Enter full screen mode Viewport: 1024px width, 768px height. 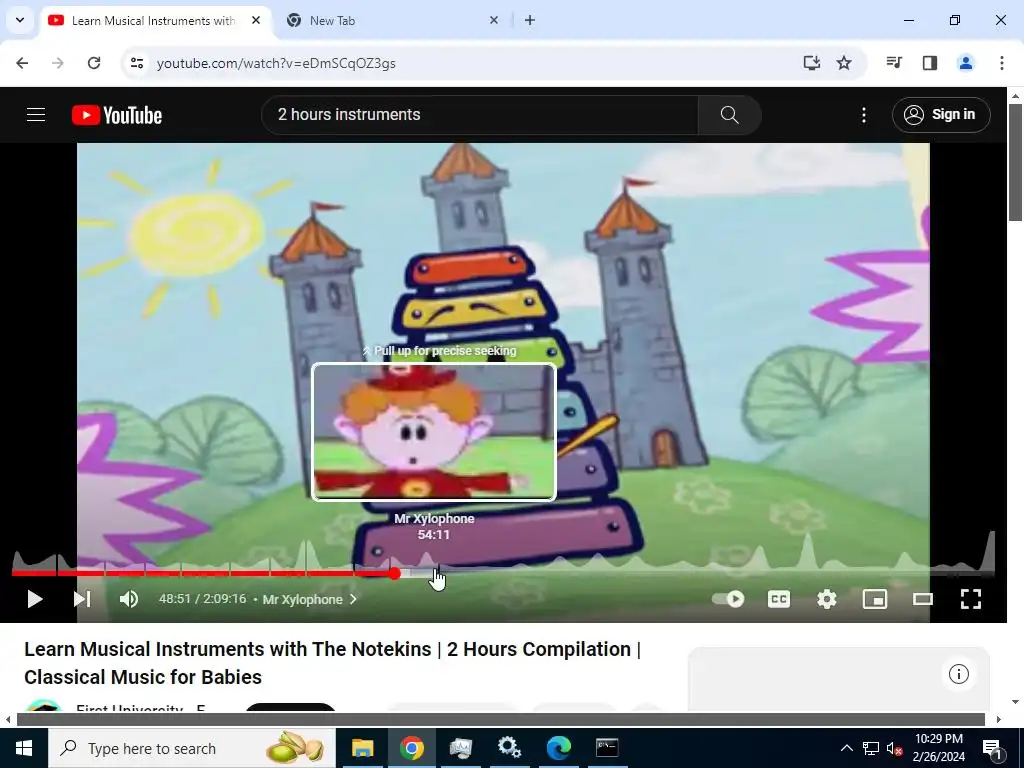click(970, 599)
